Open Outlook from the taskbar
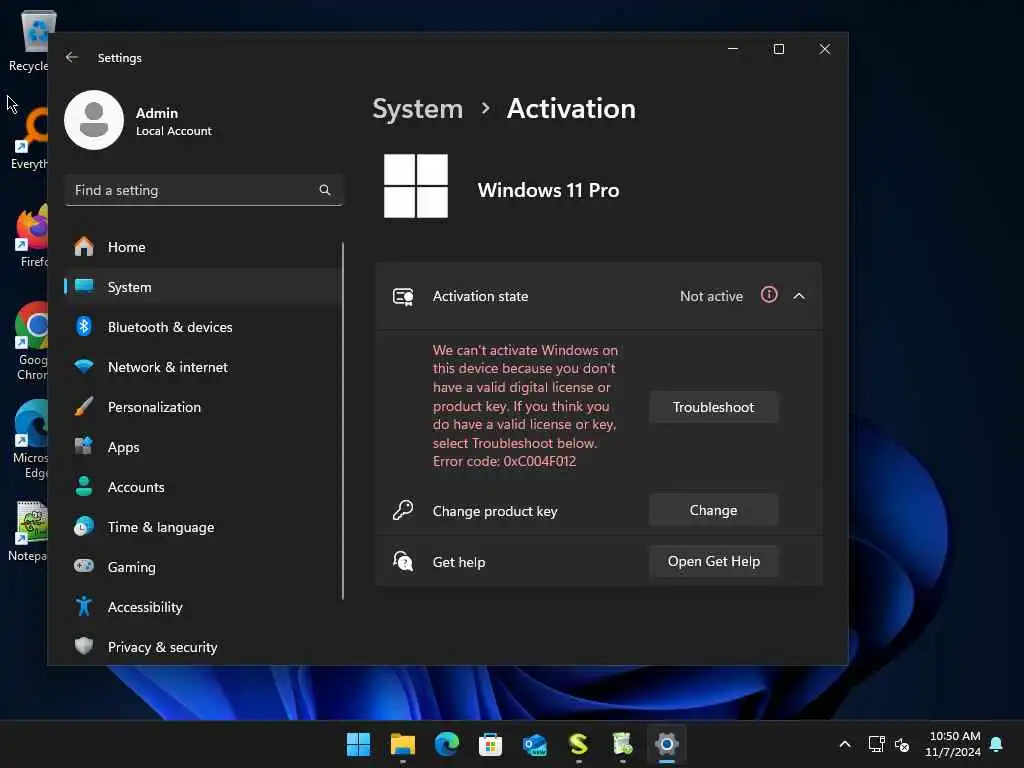 (535, 744)
